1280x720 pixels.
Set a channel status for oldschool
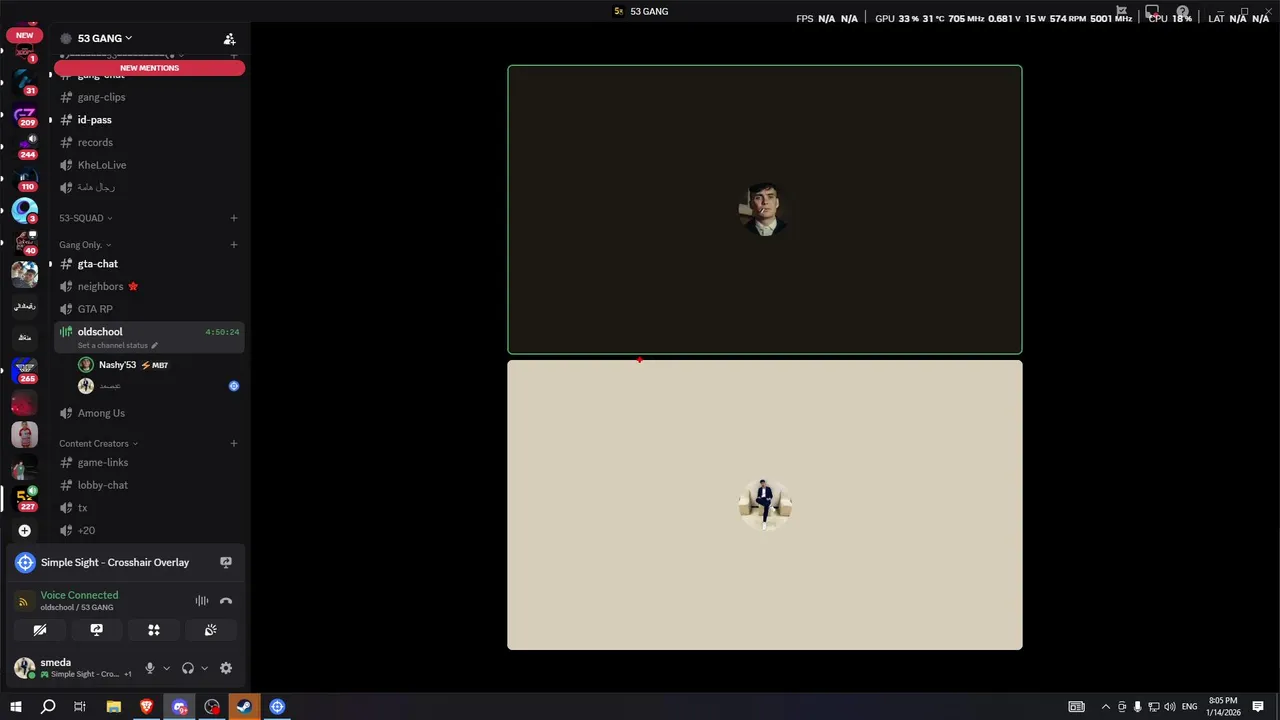click(x=118, y=345)
